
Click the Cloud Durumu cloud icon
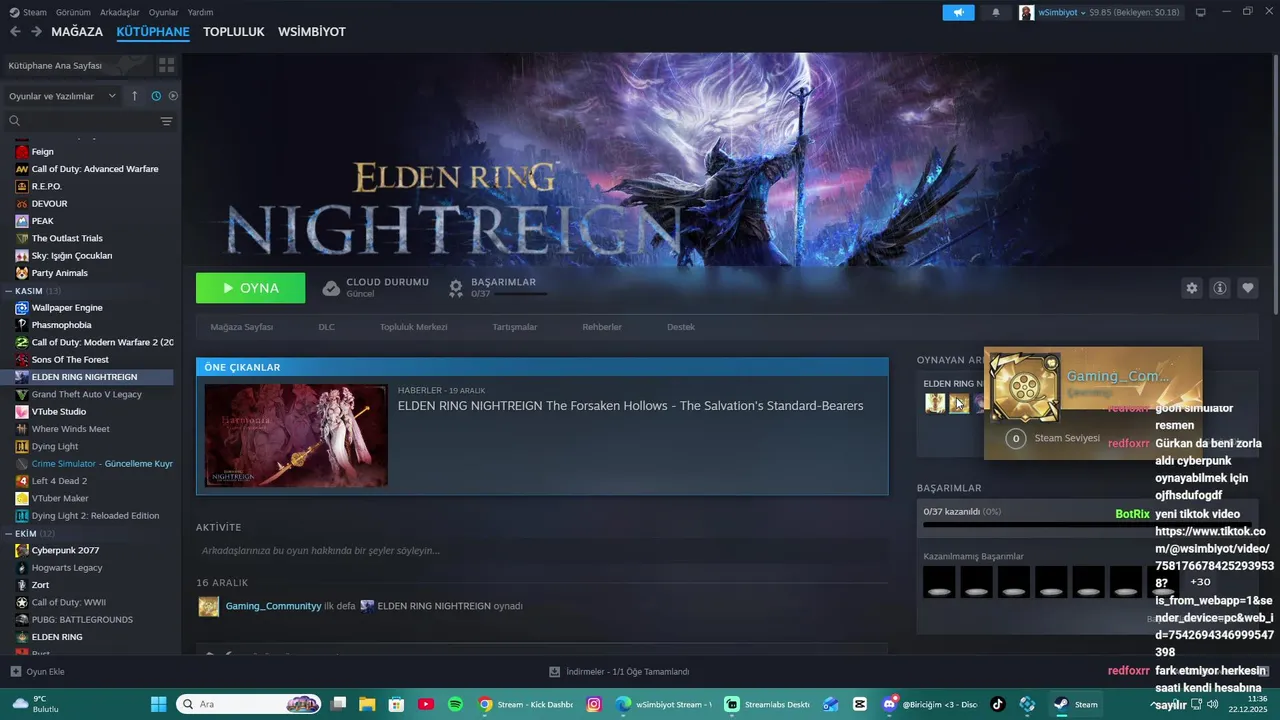pyautogui.click(x=331, y=288)
